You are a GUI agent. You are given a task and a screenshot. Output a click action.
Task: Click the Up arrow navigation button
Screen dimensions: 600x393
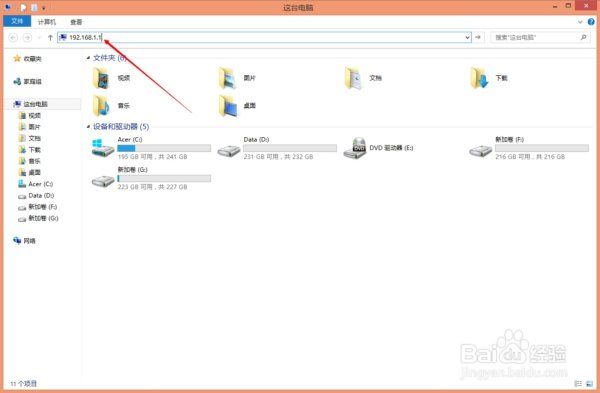point(50,38)
